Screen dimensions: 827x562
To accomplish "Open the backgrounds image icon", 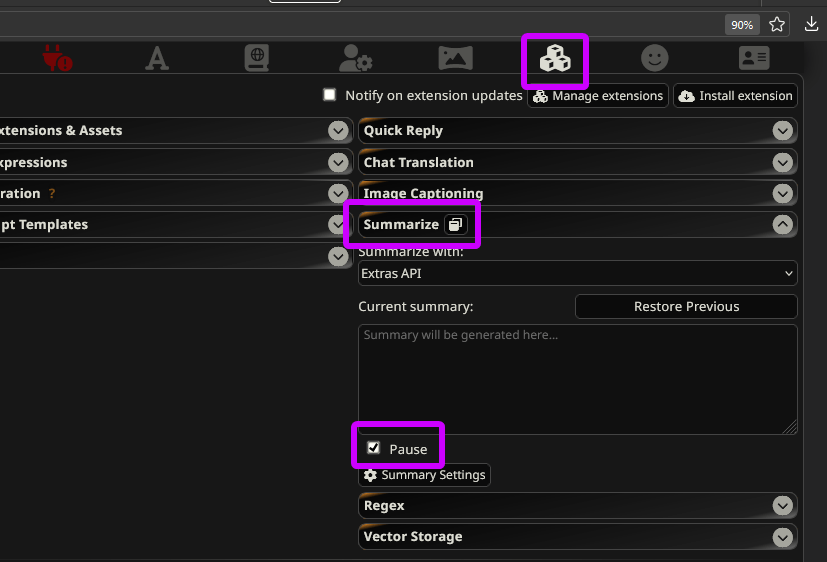I will (x=455, y=59).
